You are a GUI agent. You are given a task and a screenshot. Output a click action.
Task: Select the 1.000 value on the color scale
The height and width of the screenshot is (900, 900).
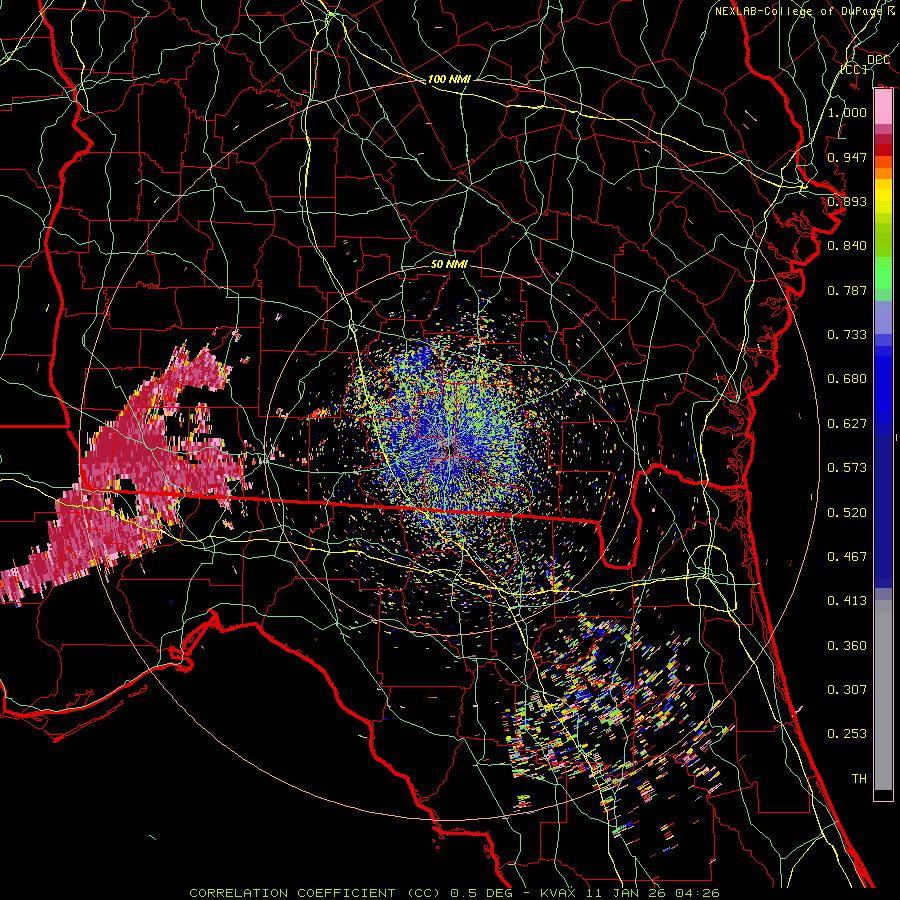[847, 112]
